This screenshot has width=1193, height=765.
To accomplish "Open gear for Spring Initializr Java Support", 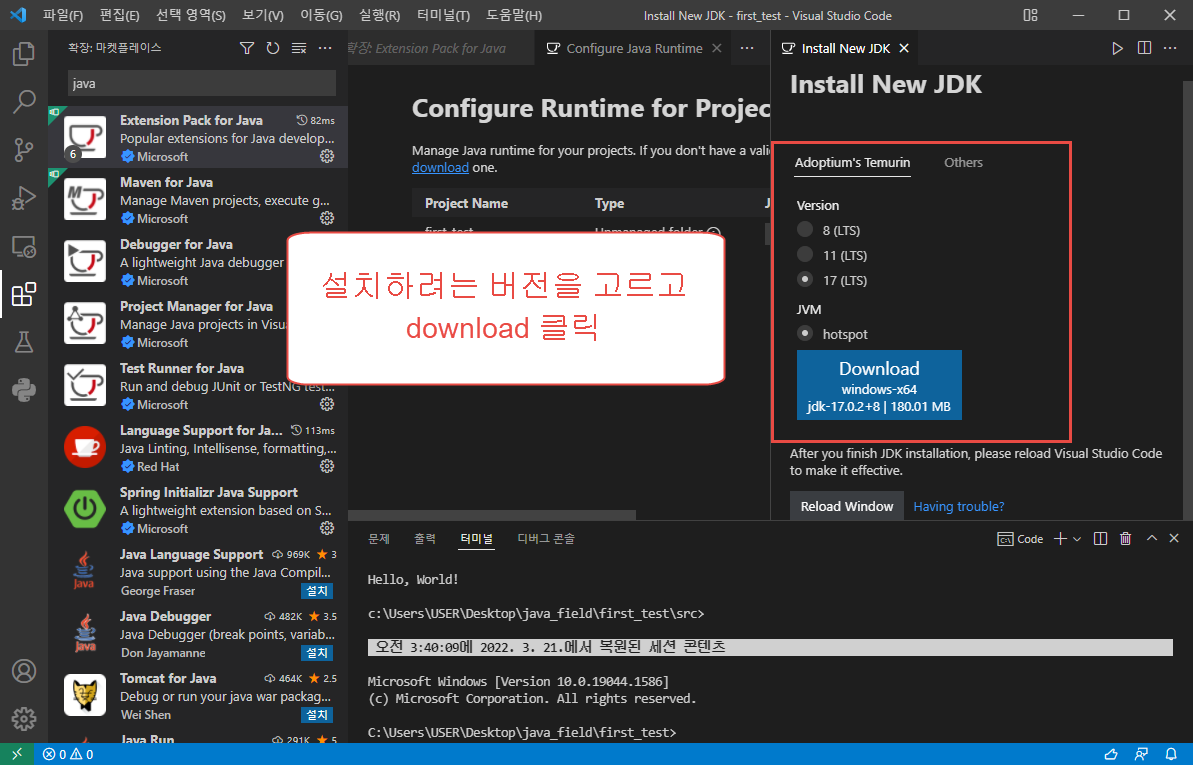I will coord(327,528).
